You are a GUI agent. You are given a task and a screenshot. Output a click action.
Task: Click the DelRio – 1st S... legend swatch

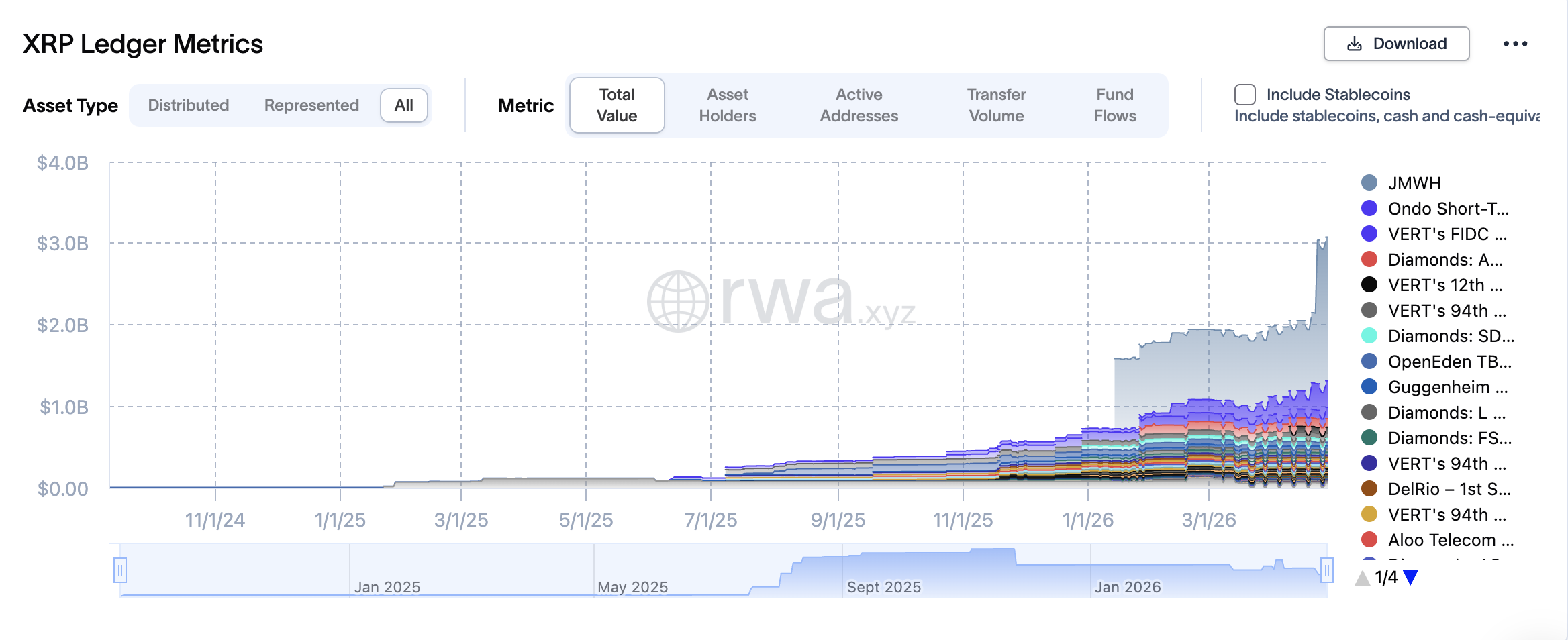tap(1369, 489)
